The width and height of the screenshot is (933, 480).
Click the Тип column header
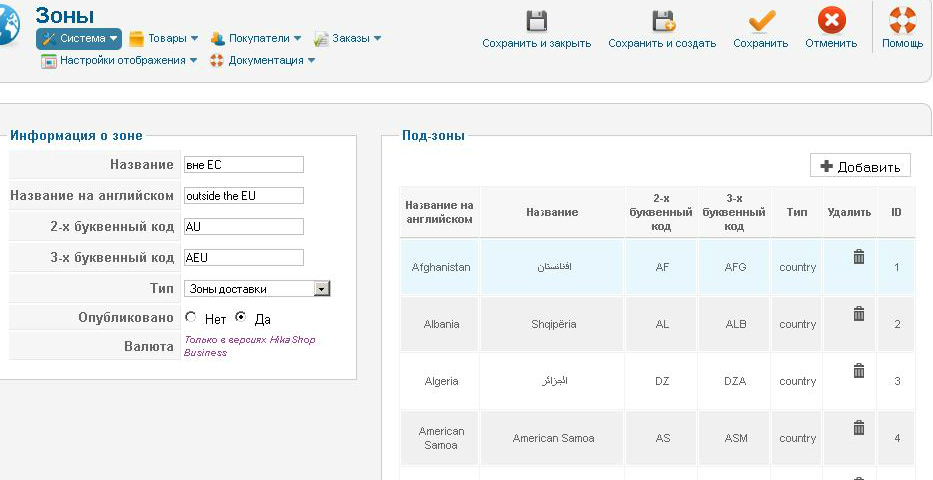[797, 212]
